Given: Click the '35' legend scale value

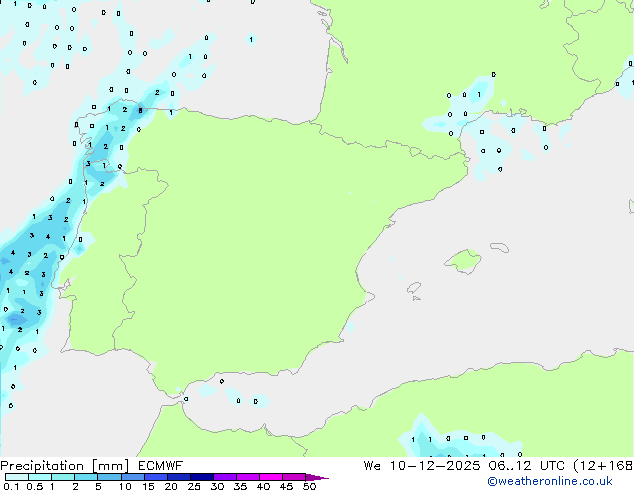Looking at the screenshot, I should tap(240, 486).
